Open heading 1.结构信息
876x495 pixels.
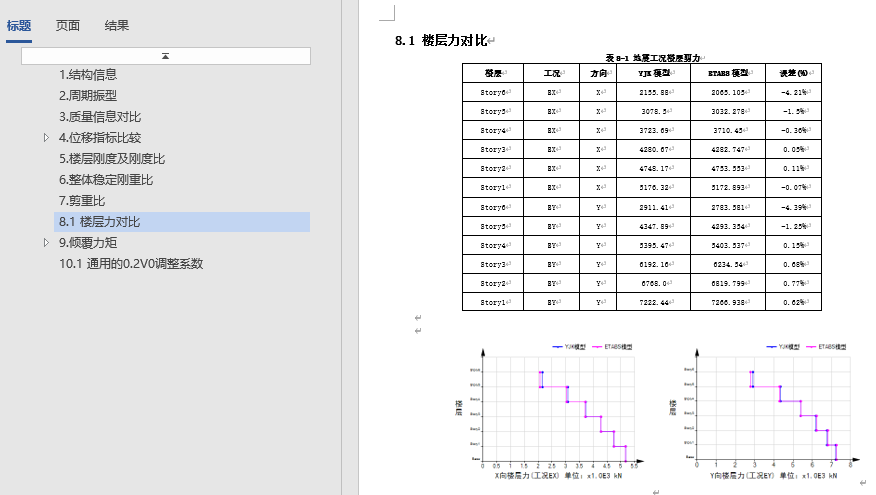(88, 75)
